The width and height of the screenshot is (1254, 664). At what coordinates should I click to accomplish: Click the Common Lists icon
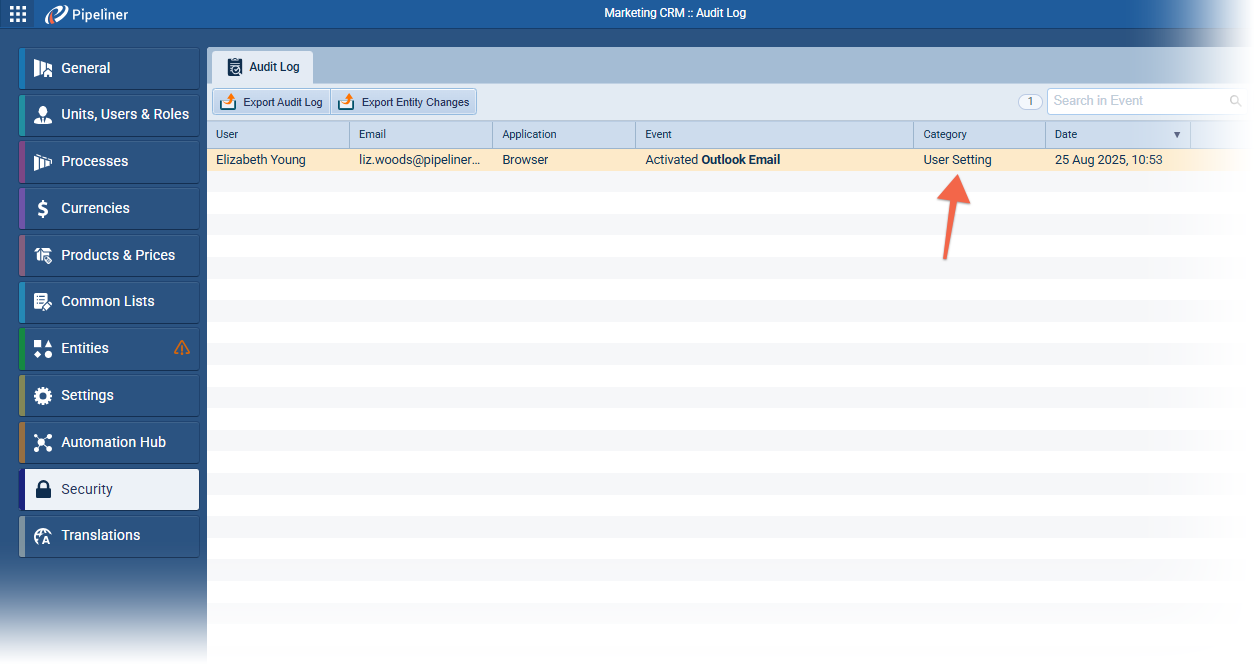pyautogui.click(x=43, y=301)
